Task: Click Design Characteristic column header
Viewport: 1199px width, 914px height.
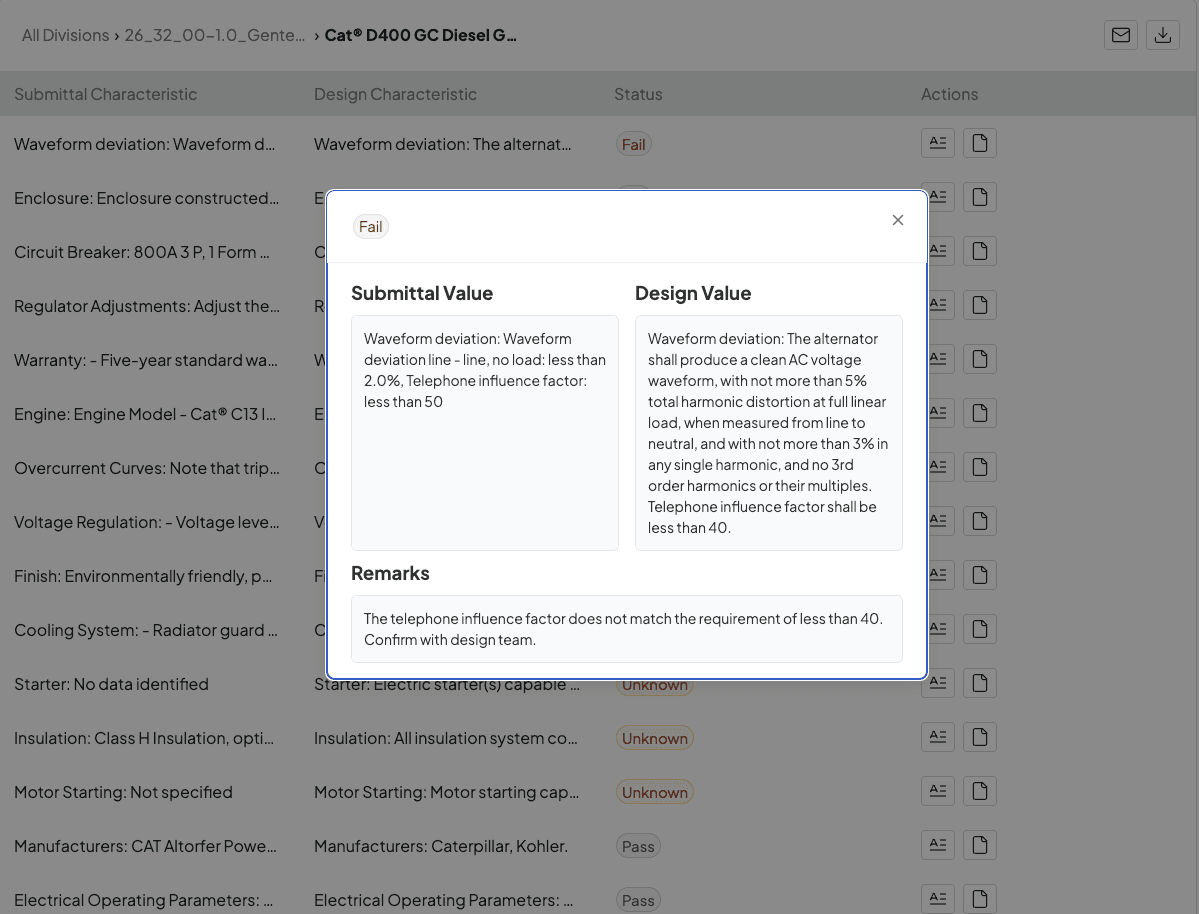Action: pyautogui.click(x=395, y=94)
